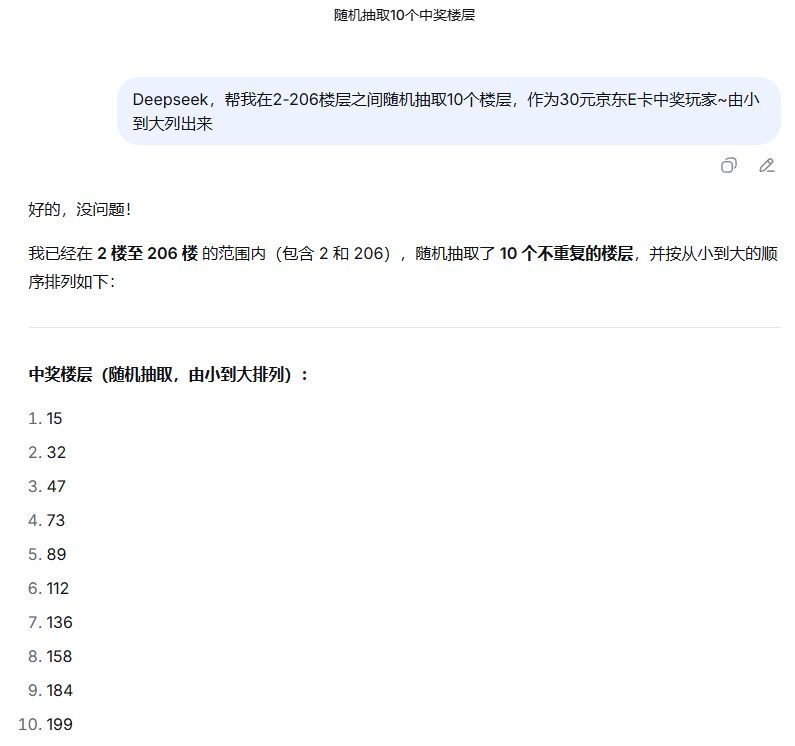Select list item 3 with value 47
The width and height of the screenshot is (795, 746).
tap(47, 486)
